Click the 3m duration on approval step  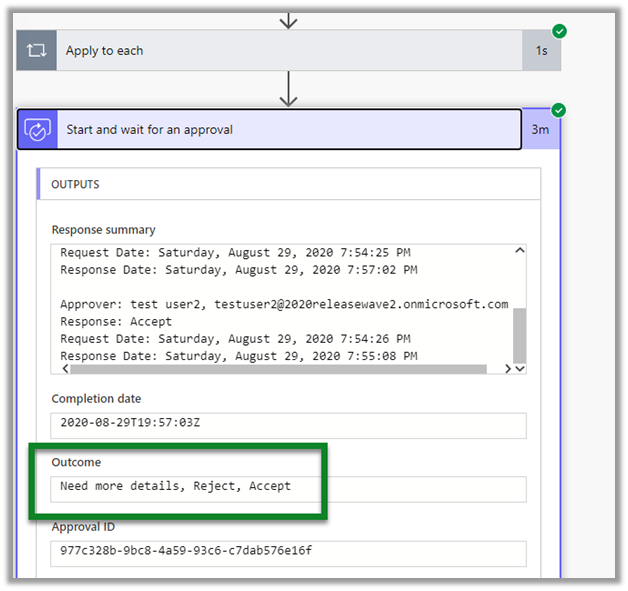pyautogui.click(x=540, y=130)
